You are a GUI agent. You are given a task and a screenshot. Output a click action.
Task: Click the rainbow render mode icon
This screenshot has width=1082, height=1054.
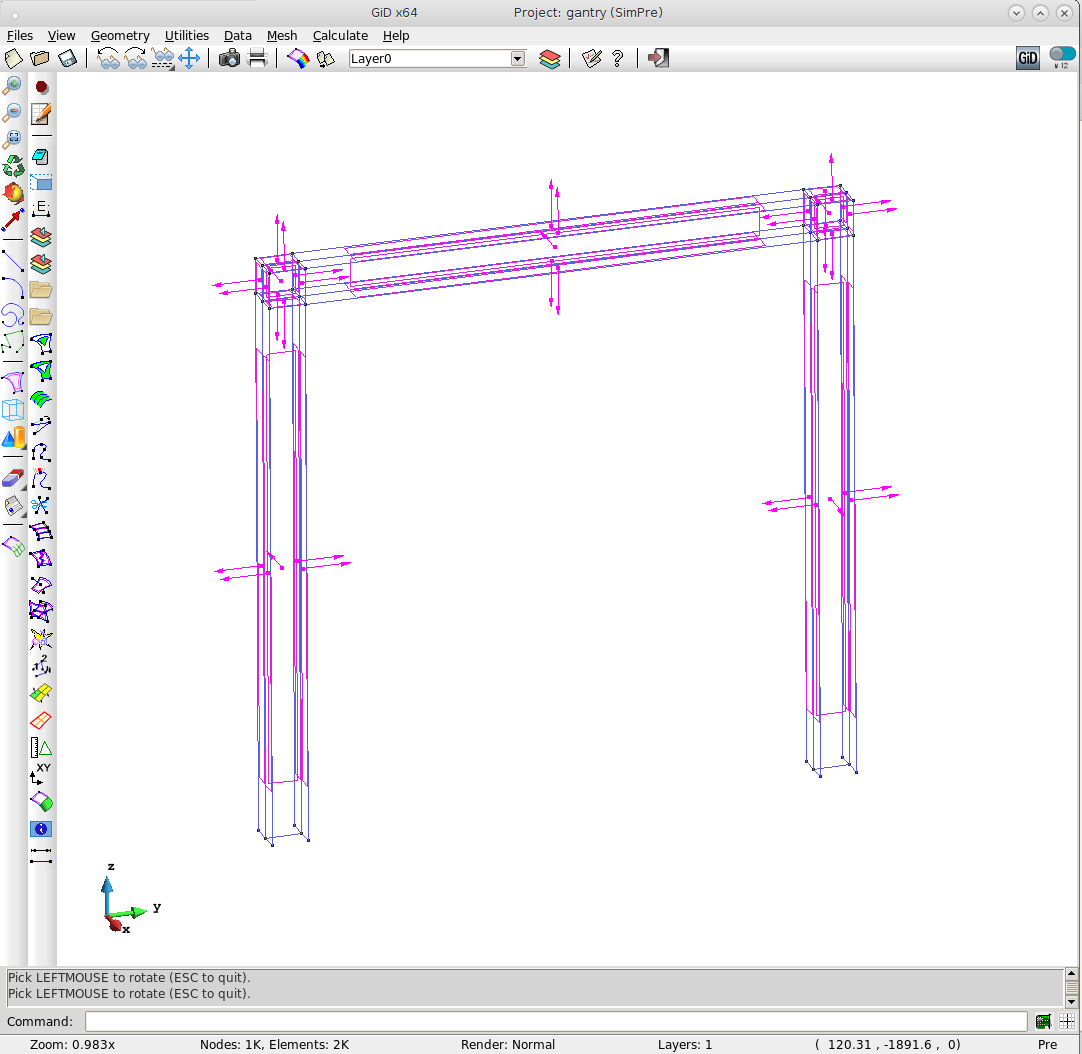(x=298, y=58)
